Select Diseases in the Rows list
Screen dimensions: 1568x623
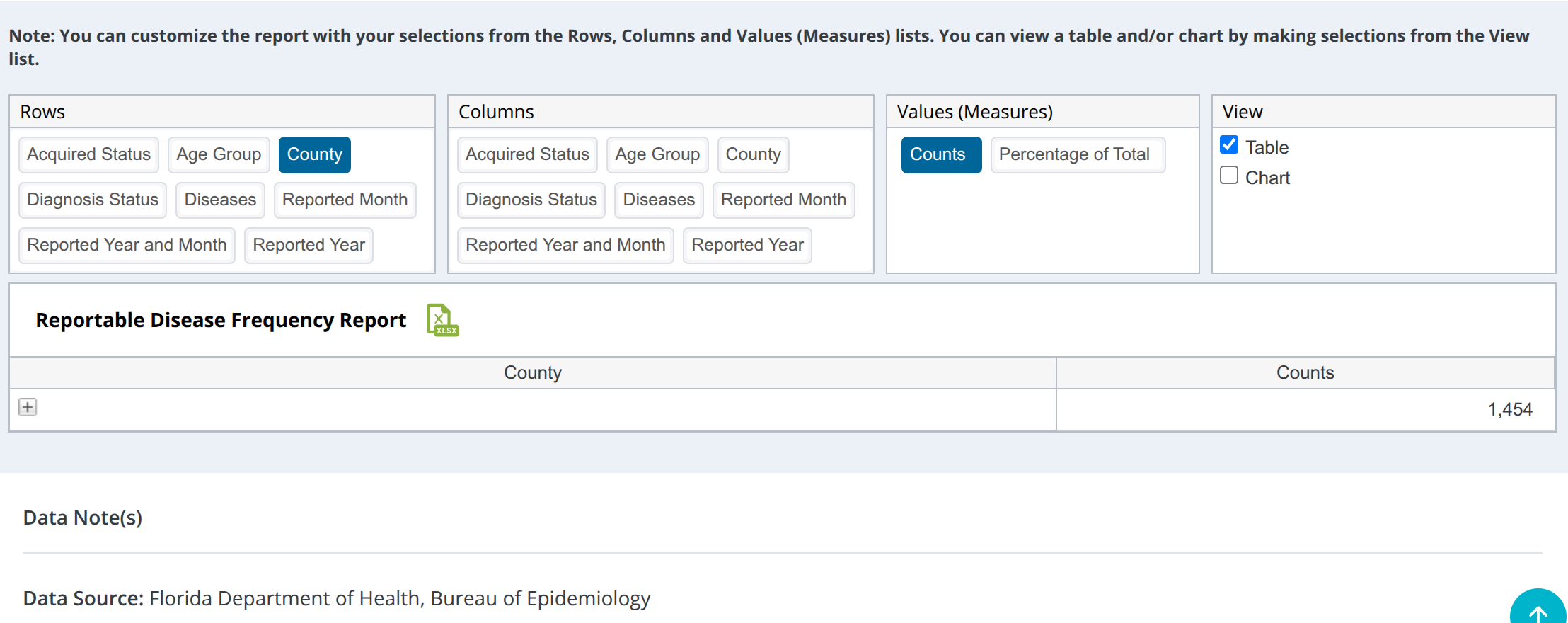coord(220,200)
